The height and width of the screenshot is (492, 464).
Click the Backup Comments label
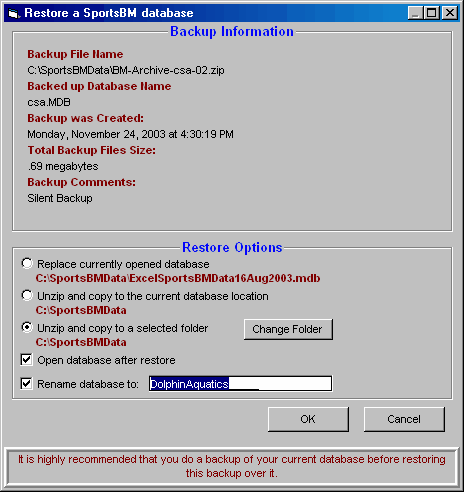[81, 182]
